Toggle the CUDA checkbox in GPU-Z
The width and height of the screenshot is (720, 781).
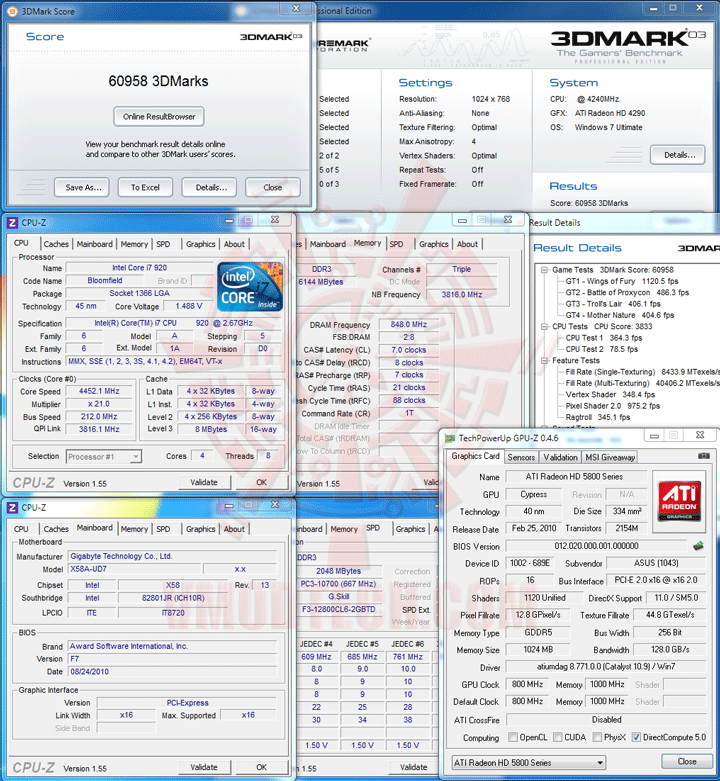pos(558,737)
